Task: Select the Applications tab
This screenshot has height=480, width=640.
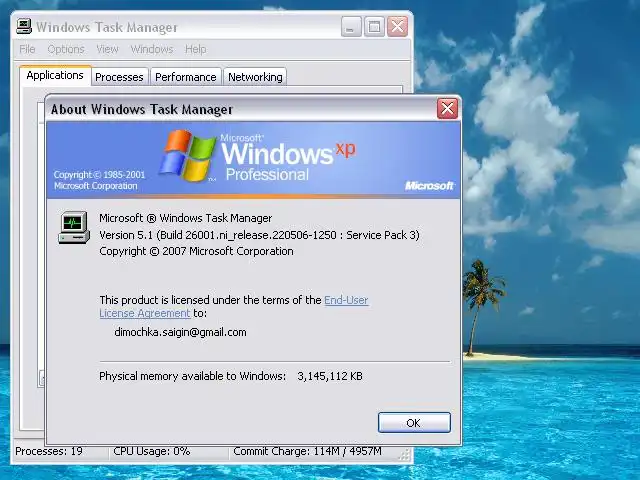Action: coord(55,76)
